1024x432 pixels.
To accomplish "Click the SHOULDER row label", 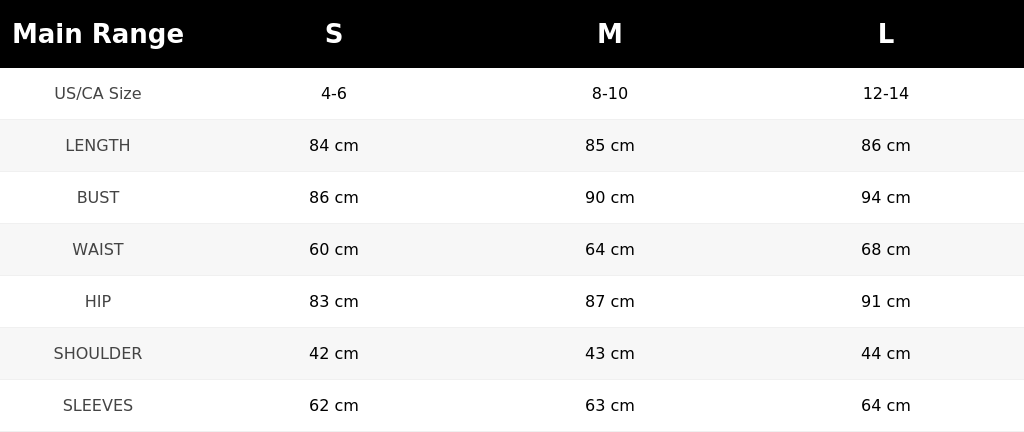I will point(98,354).
